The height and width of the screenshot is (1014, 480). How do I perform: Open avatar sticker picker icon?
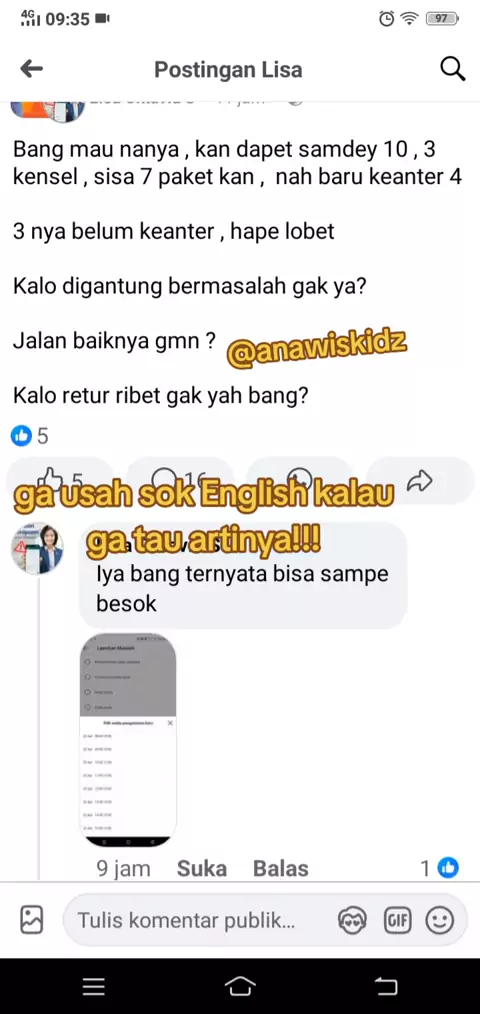(x=352, y=920)
